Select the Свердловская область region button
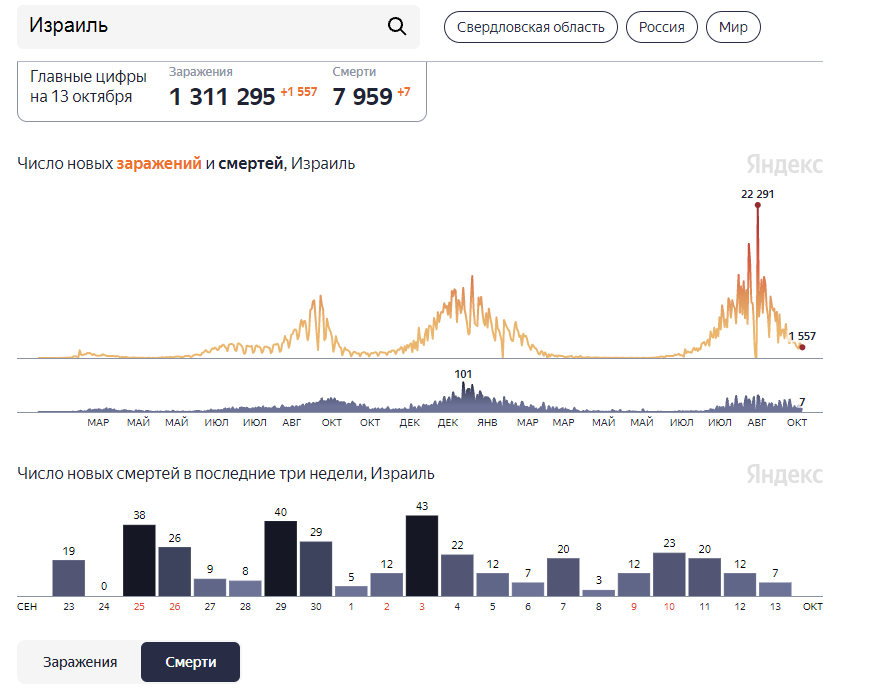 [x=531, y=27]
